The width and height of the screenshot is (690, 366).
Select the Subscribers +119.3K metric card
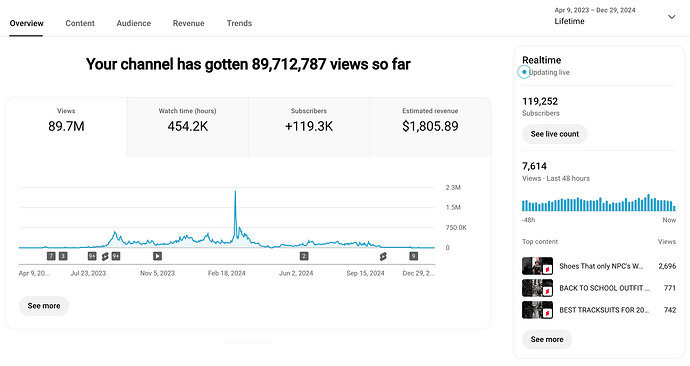coord(309,127)
